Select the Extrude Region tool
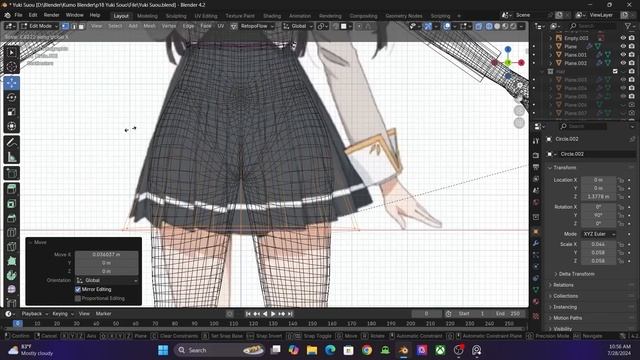Image resolution: width=640 pixels, height=360 pixels. 11,189
